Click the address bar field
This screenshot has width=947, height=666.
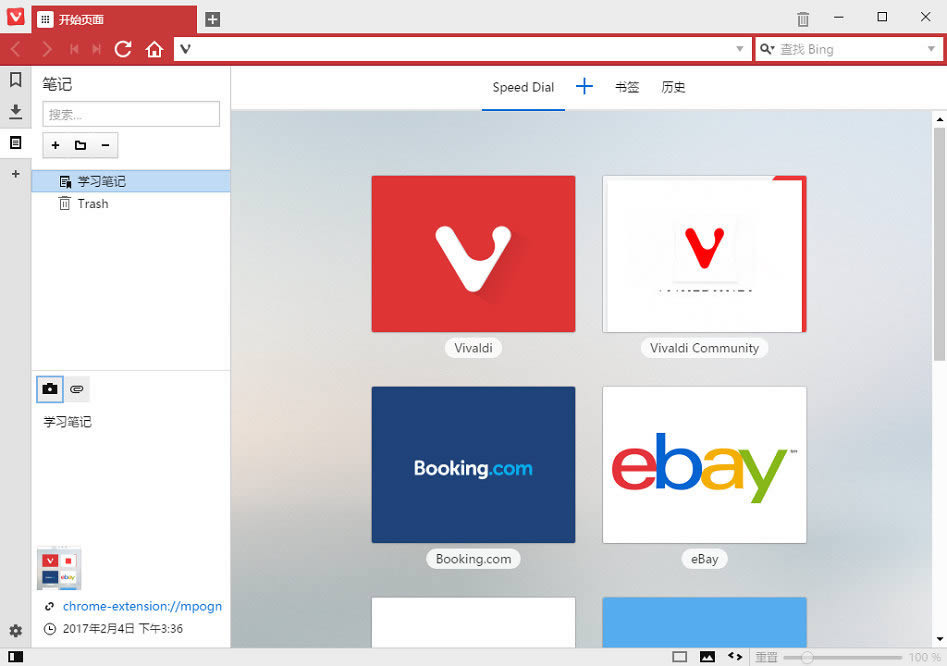coord(463,49)
